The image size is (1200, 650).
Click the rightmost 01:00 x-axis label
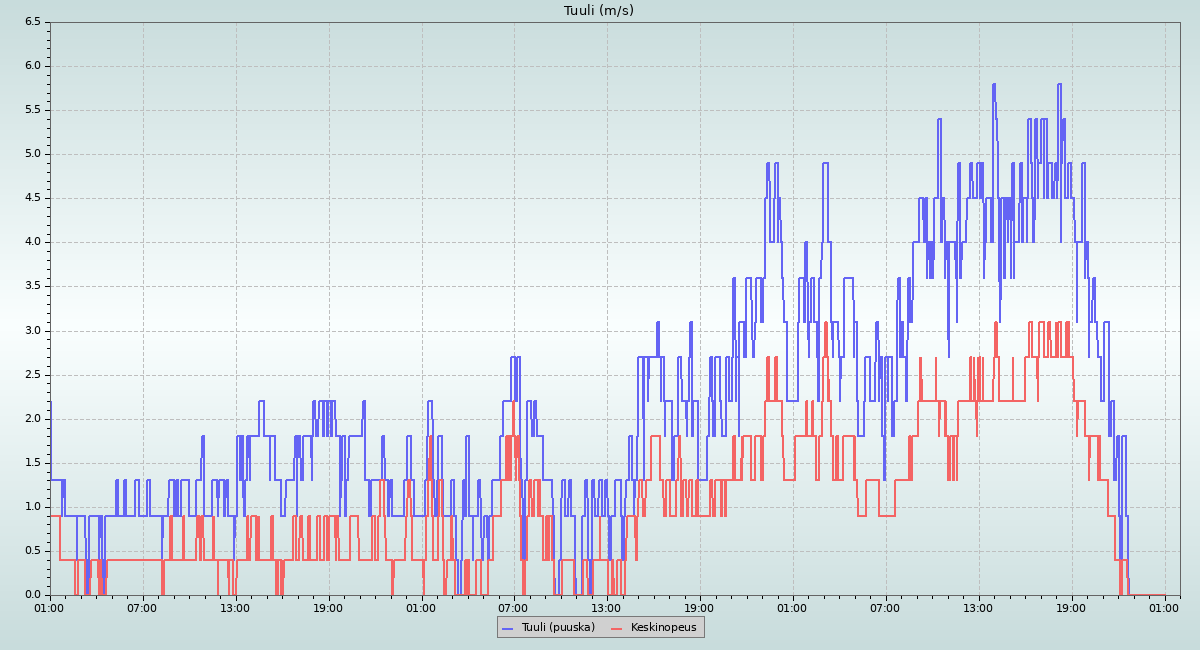point(1164,607)
